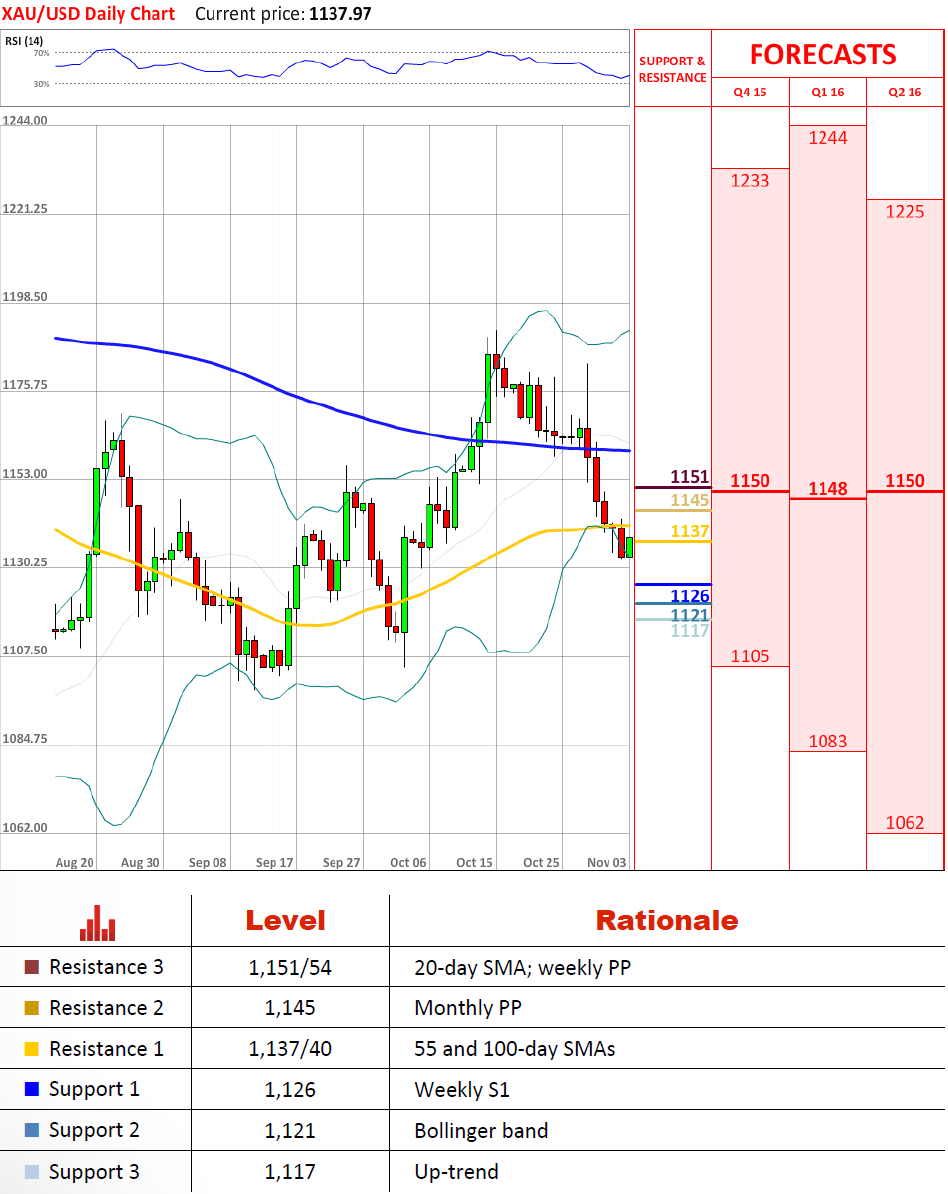Click the Support 2 steel blue color swatch

(x=31, y=1130)
